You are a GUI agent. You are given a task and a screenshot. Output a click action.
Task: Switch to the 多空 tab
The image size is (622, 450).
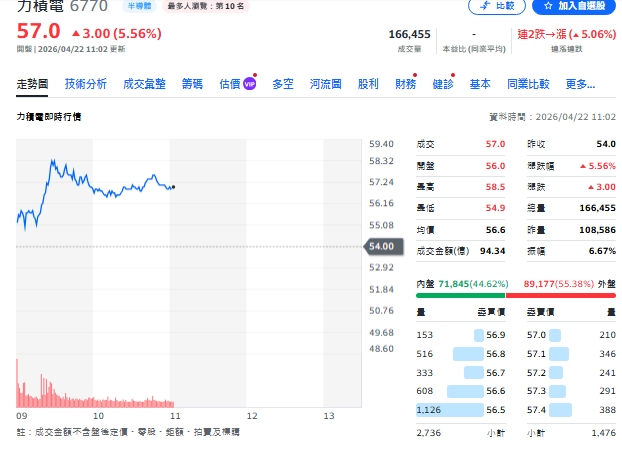click(283, 84)
